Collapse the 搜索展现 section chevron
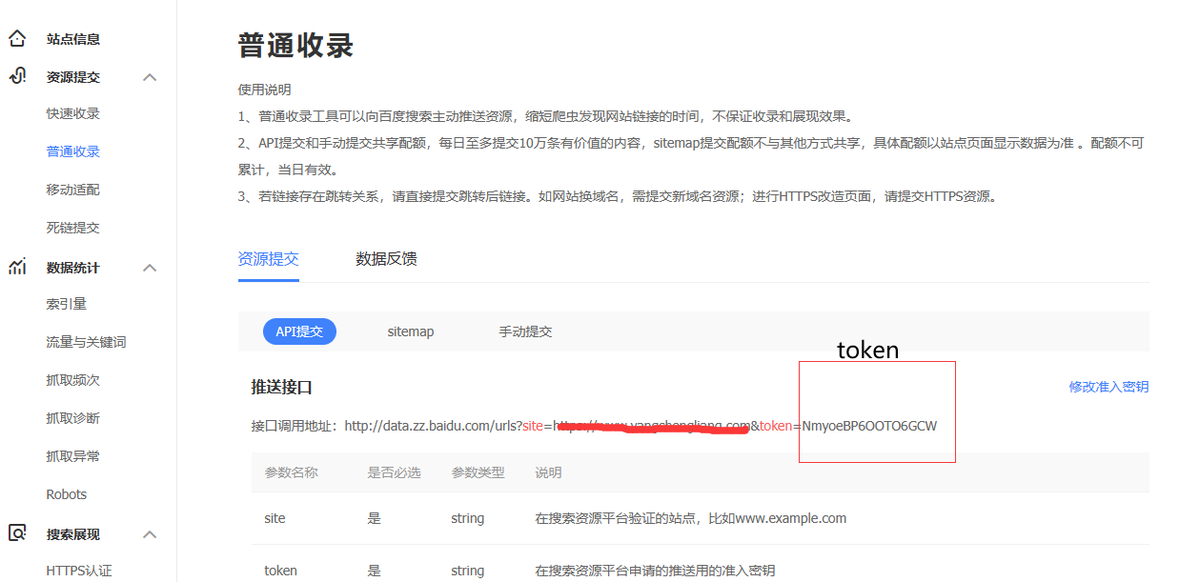The width and height of the screenshot is (1200, 582). (x=149, y=534)
